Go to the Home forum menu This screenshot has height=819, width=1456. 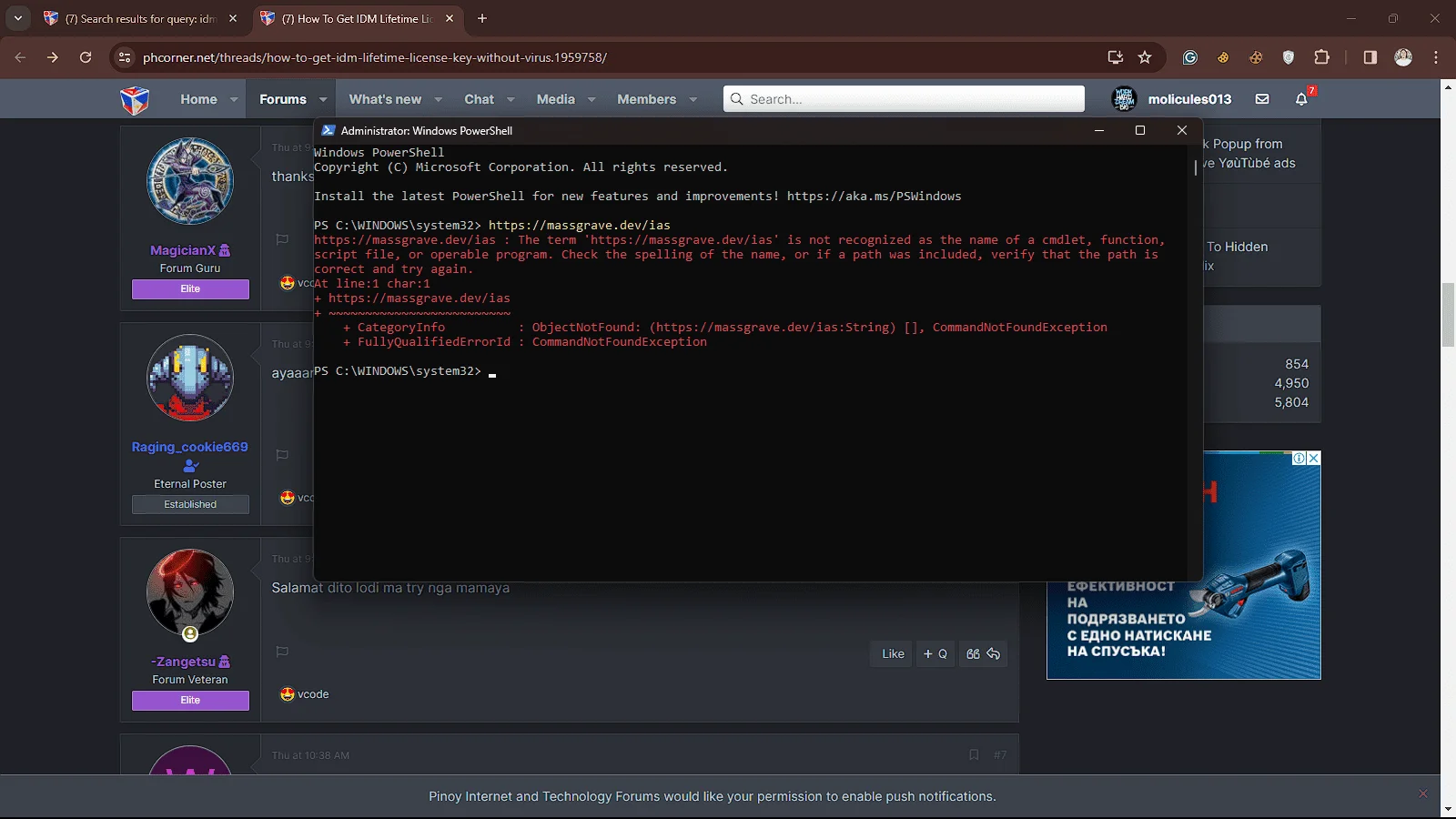tap(198, 99)
